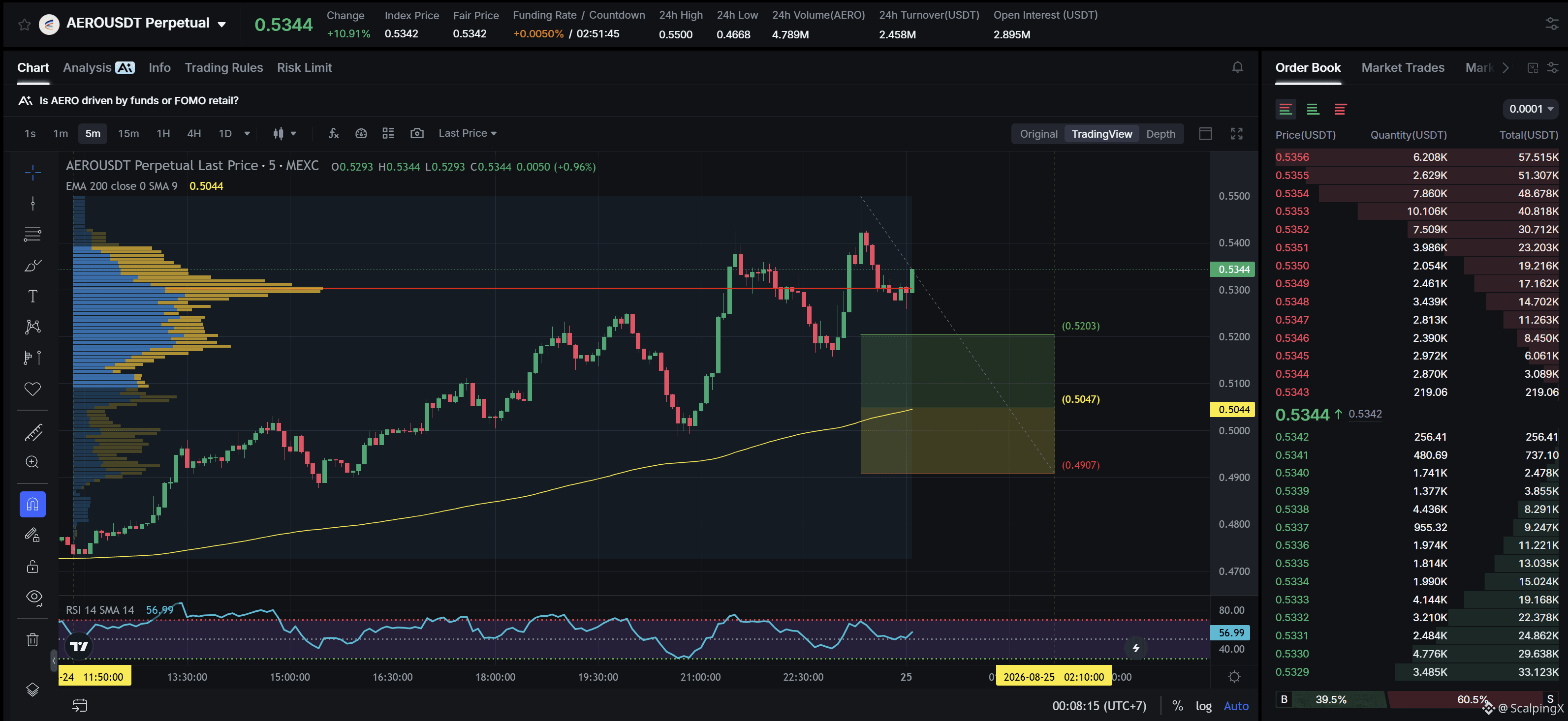Open the Risk Limit tab
Viewport: 1568px width, 721px height.
pyautogui.click(x=304, y=67)
